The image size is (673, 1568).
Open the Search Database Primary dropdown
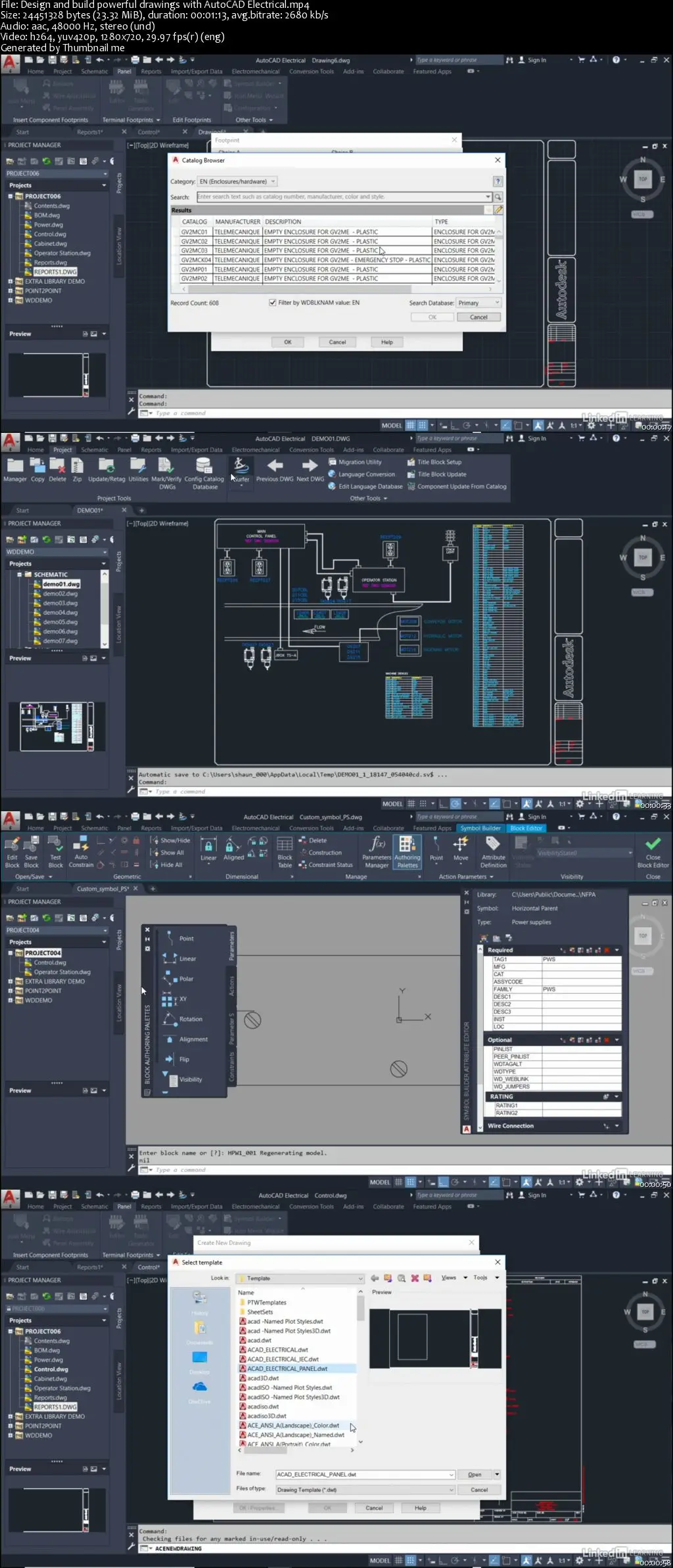(x=479, y=303)
